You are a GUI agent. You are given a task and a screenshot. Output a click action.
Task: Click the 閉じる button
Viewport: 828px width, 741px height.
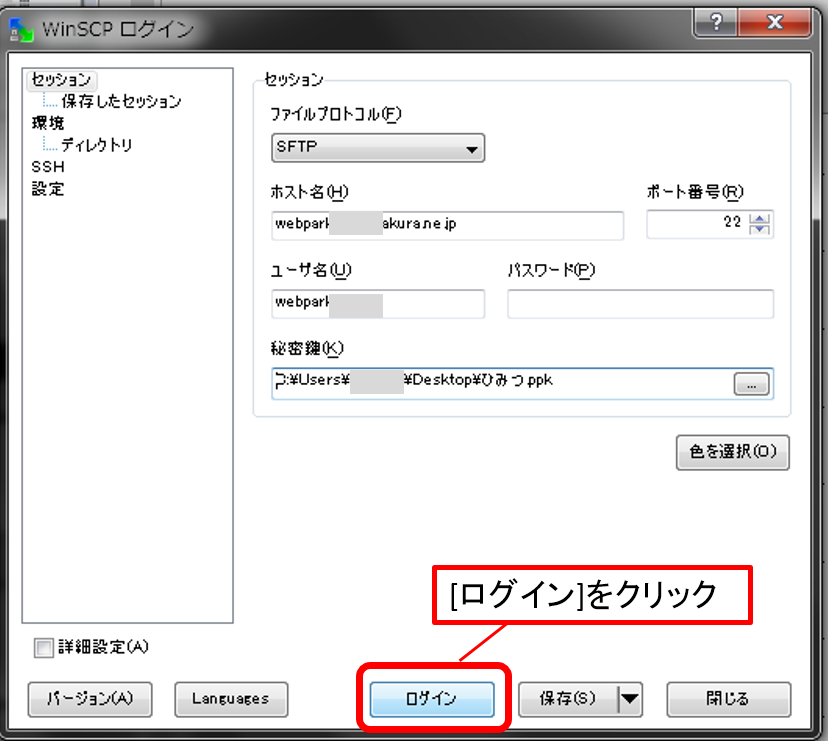click(729, 699)
